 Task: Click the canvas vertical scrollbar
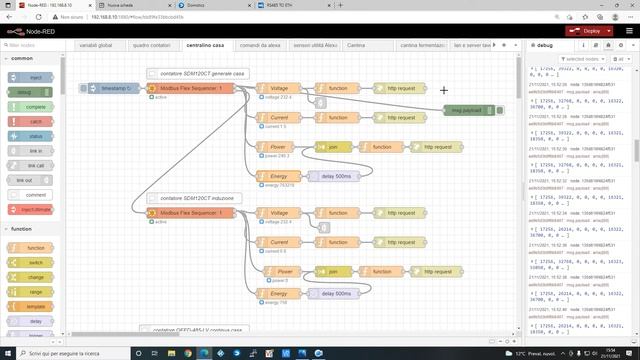pos(519,78)
